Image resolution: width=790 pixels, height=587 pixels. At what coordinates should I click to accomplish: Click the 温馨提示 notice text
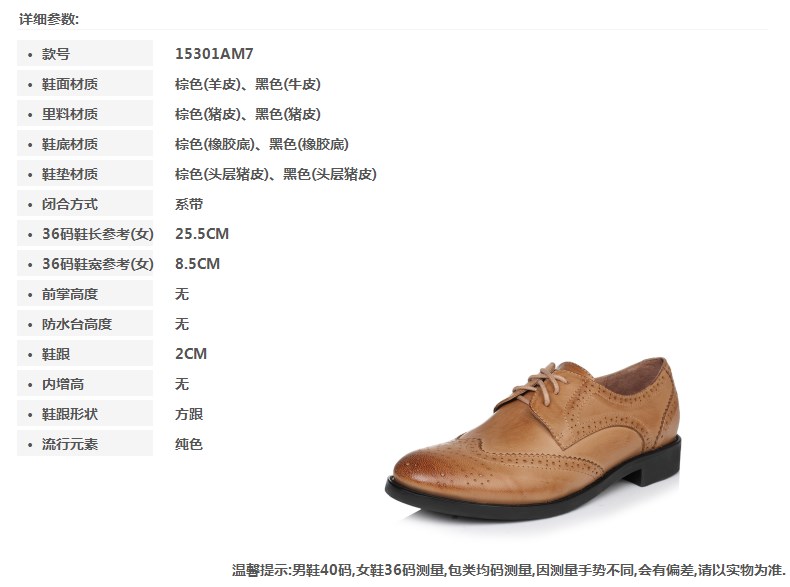pyautogui.click(x=508, y=570)
